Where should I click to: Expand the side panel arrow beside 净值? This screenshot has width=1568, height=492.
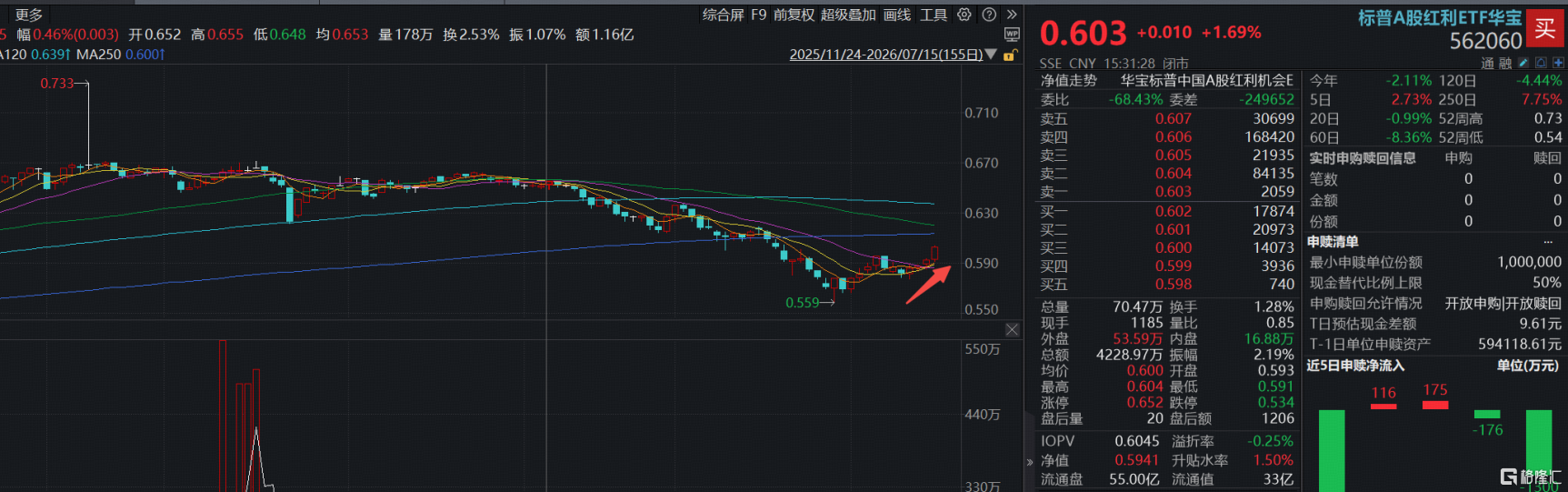[1030, 462]
